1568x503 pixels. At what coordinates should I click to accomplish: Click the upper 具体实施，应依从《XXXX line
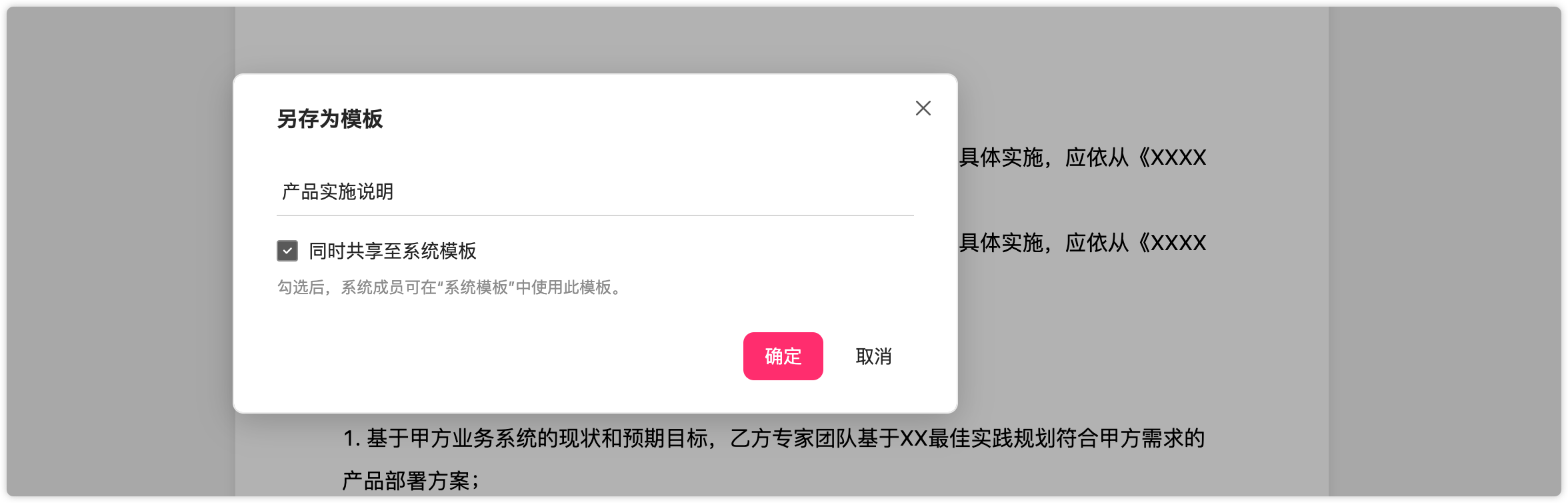coord(1083,157)
